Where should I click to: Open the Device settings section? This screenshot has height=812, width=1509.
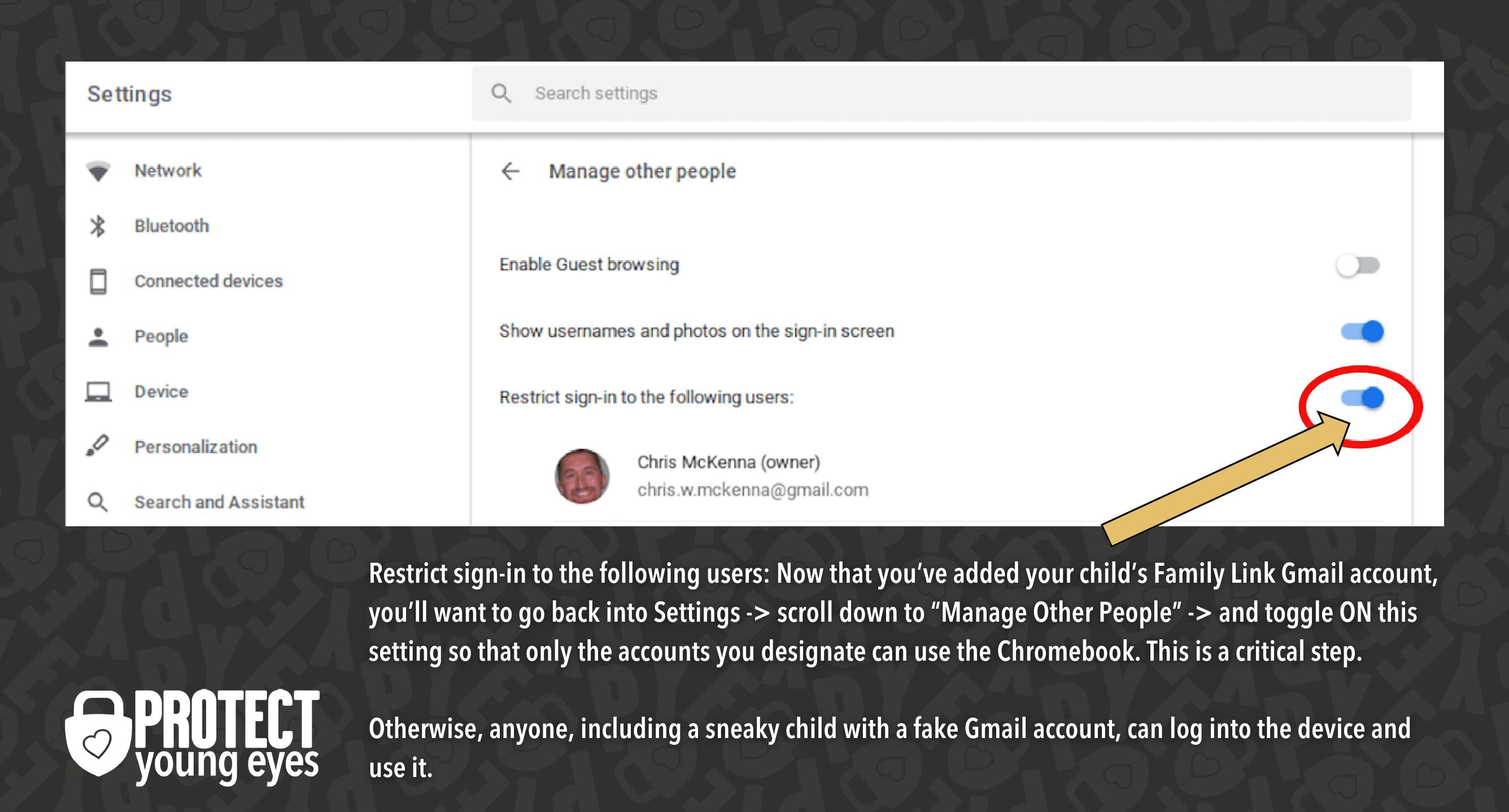(x=161, y=391)
